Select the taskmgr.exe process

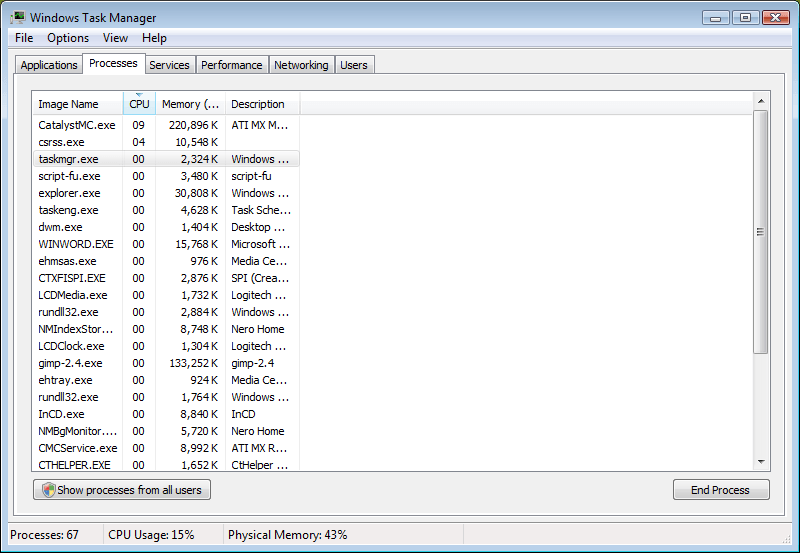[x=166, y=159]
